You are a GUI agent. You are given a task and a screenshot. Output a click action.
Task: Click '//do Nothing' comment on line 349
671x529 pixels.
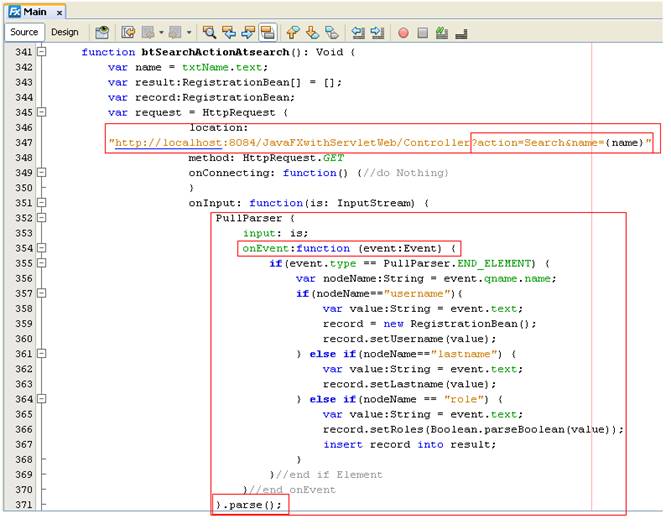(x=406, y=173)
